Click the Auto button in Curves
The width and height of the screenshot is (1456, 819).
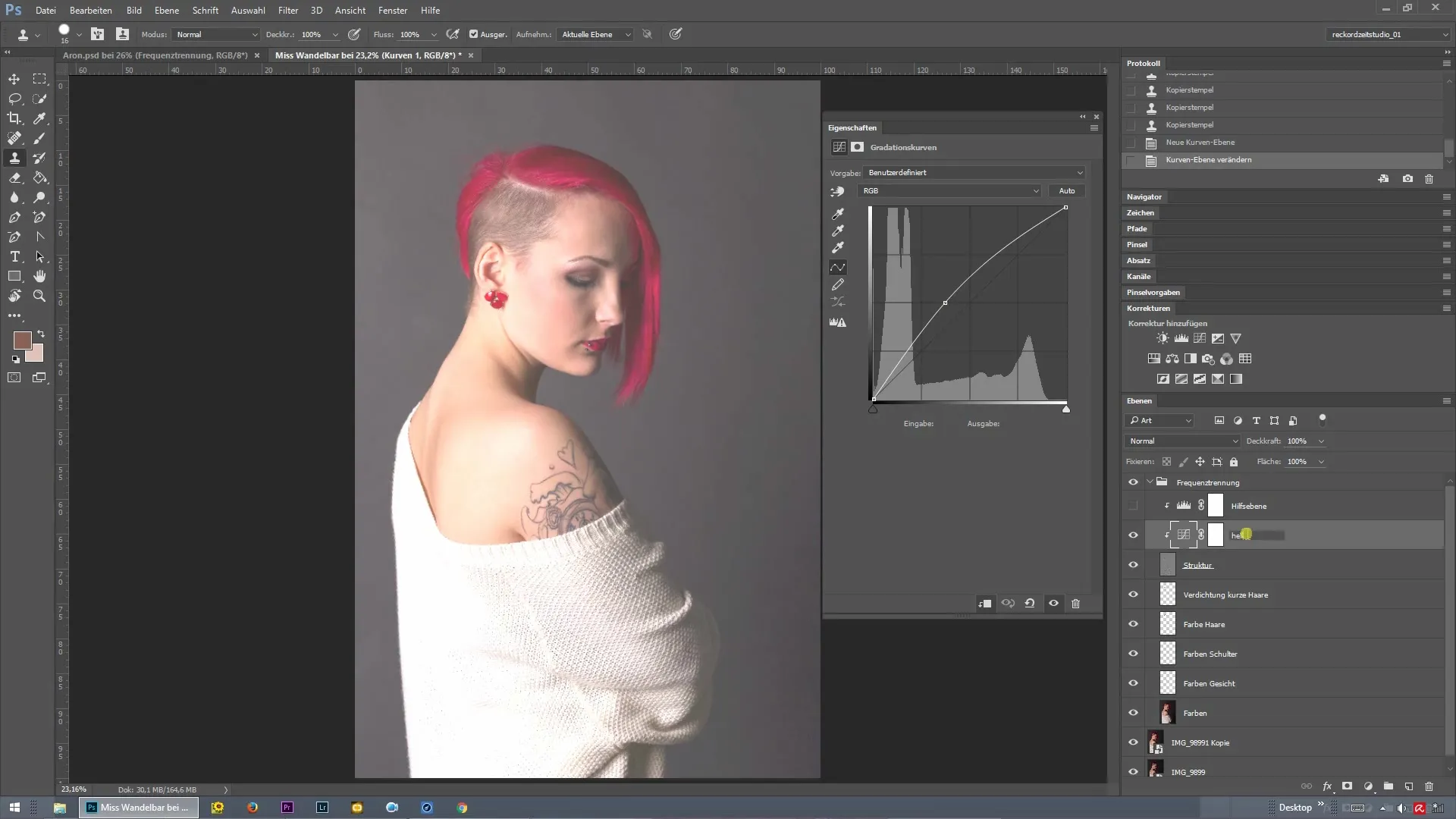tap(1067, 191)
